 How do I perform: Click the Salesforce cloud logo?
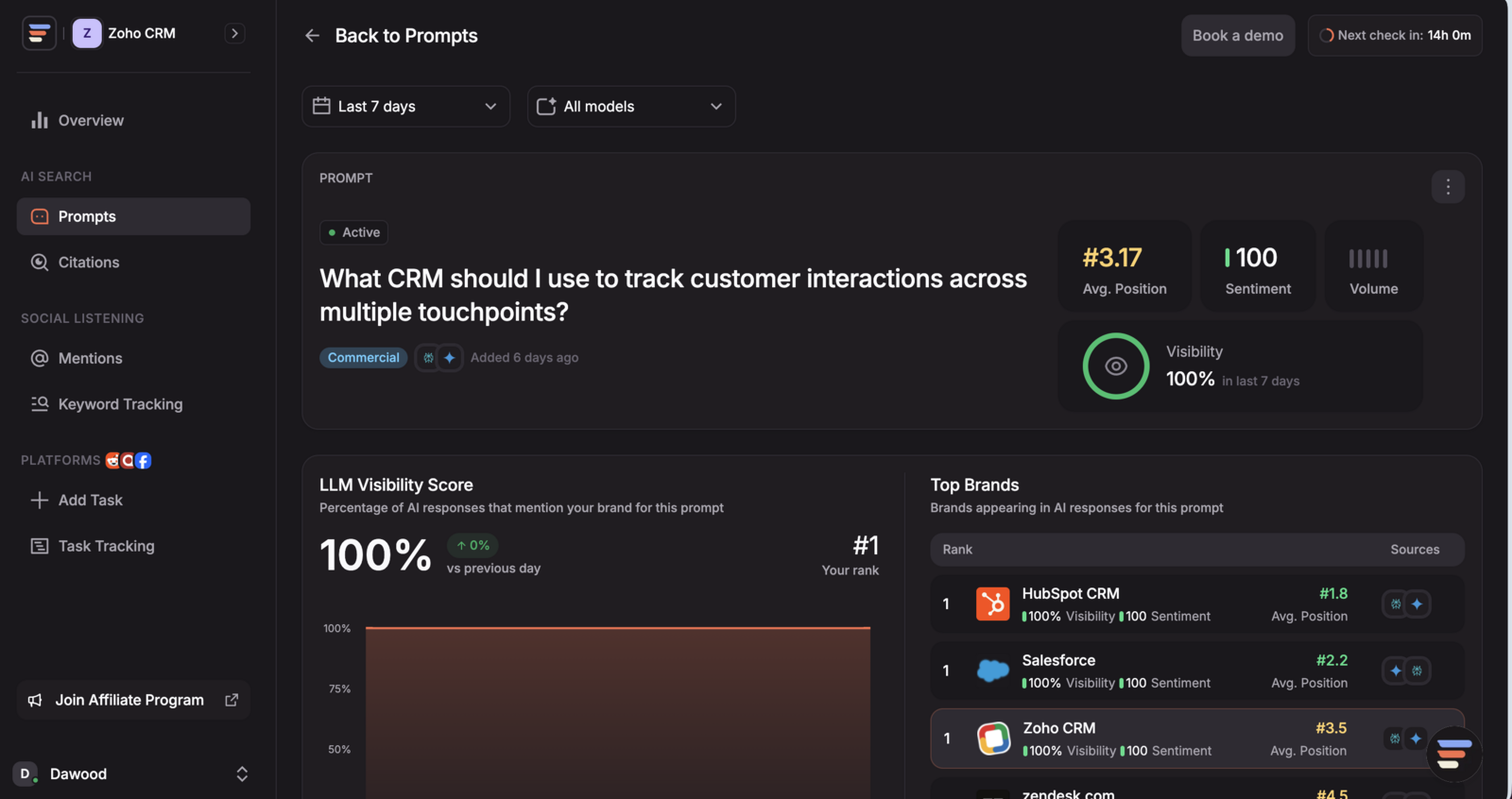[x=992, y=671]
